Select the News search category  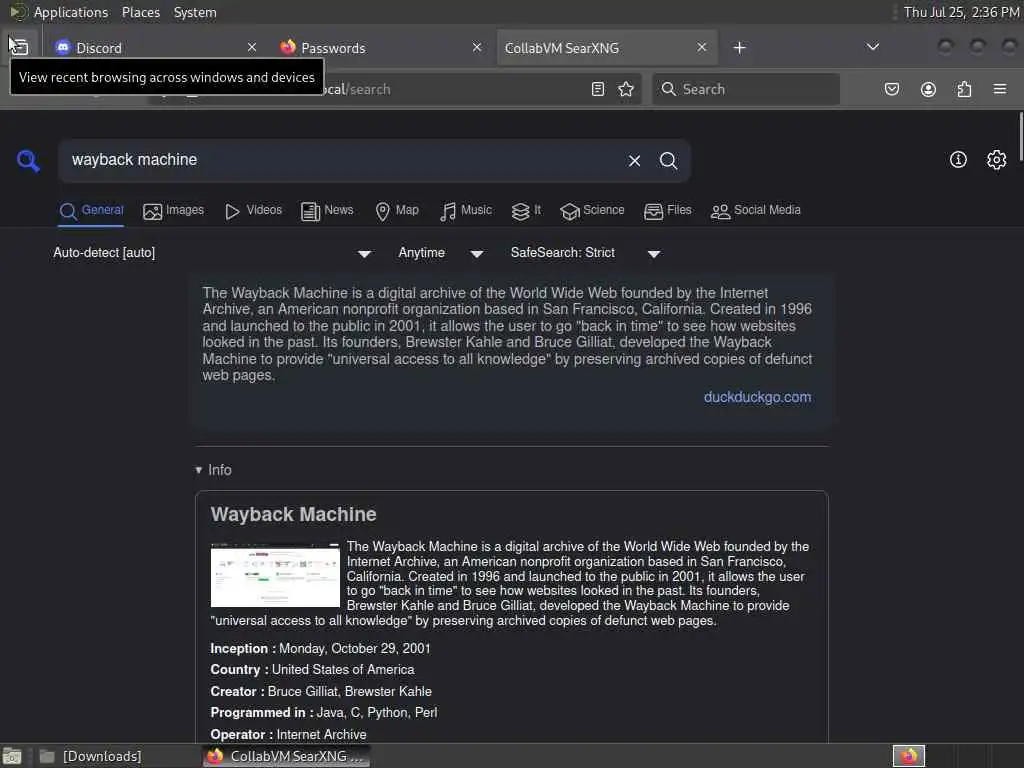click(327, 210)
